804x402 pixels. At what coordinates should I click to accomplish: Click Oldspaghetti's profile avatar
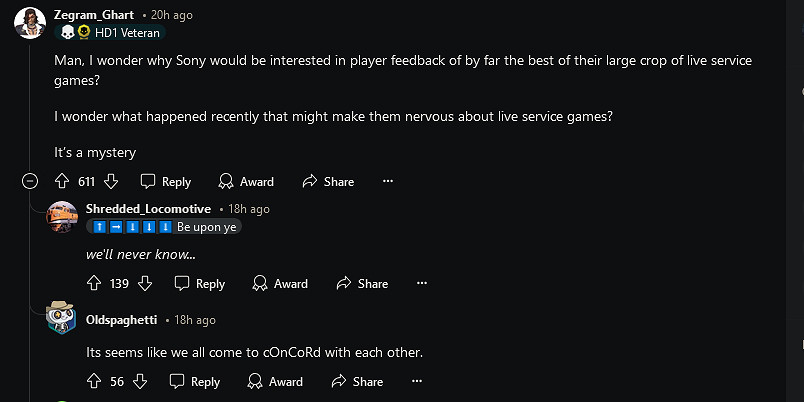pyautogui.click(x=61, y=319)
